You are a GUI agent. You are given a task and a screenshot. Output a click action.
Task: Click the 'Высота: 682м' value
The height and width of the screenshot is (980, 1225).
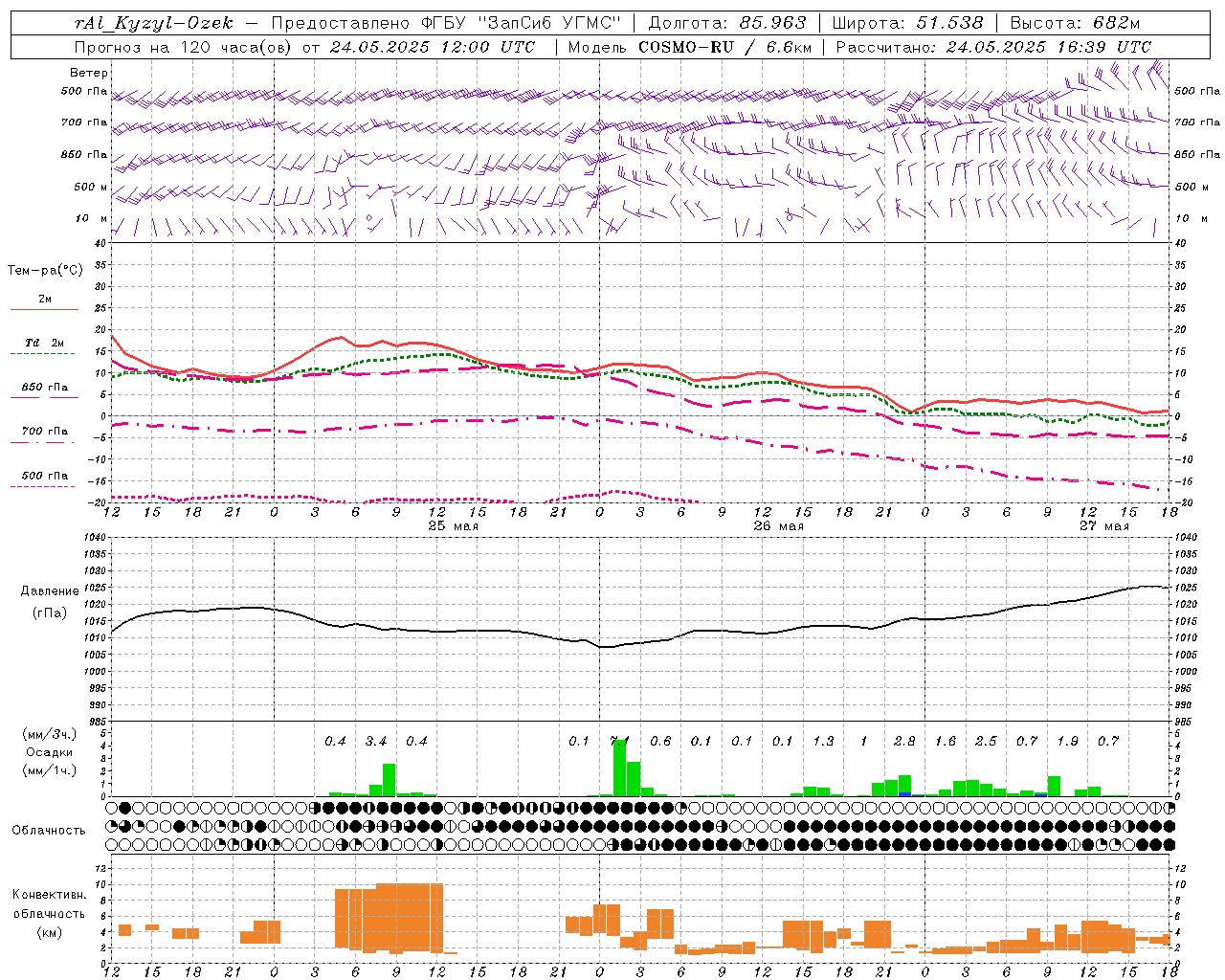(1075, 23)
